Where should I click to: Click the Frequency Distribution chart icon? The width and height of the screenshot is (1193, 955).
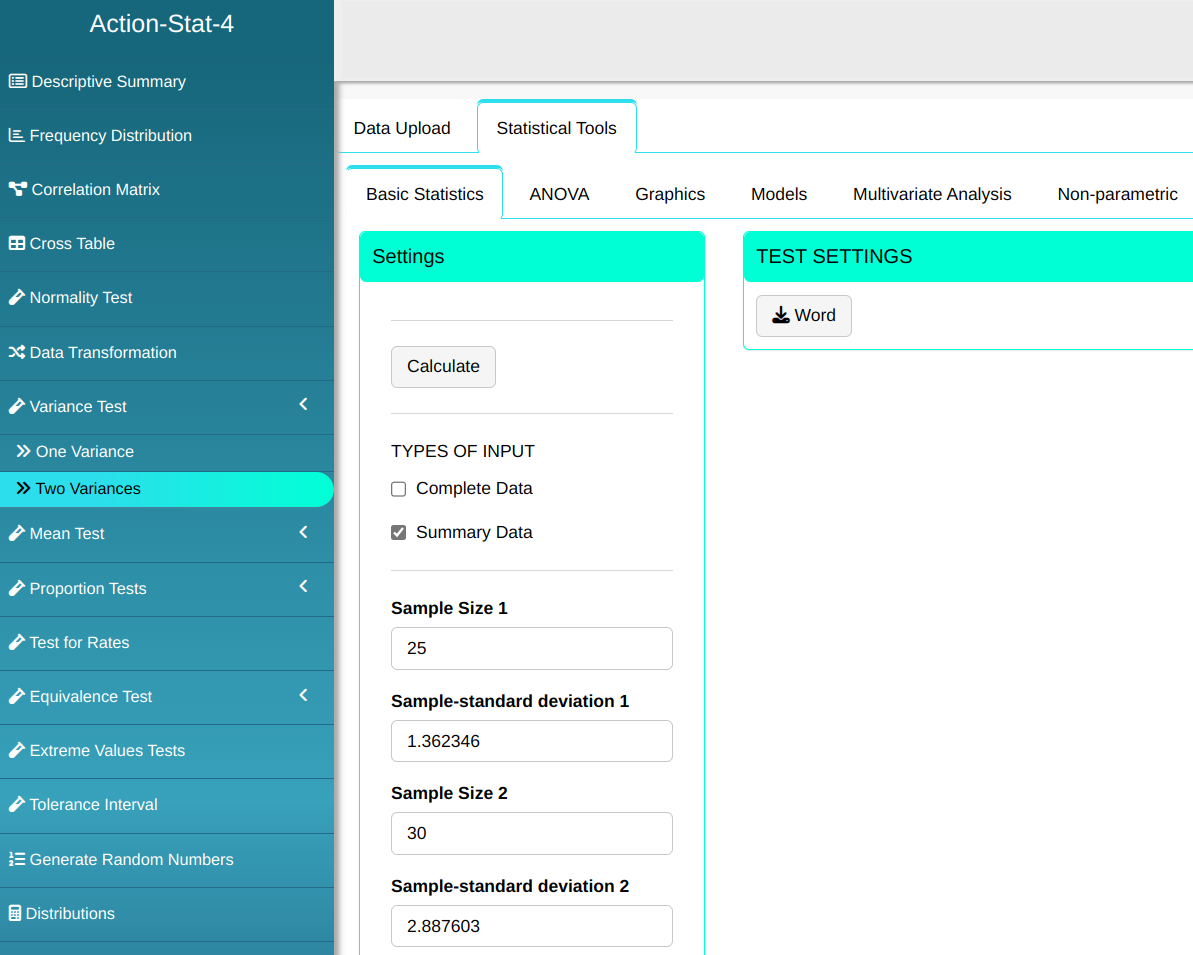click(x=16, y=136)
